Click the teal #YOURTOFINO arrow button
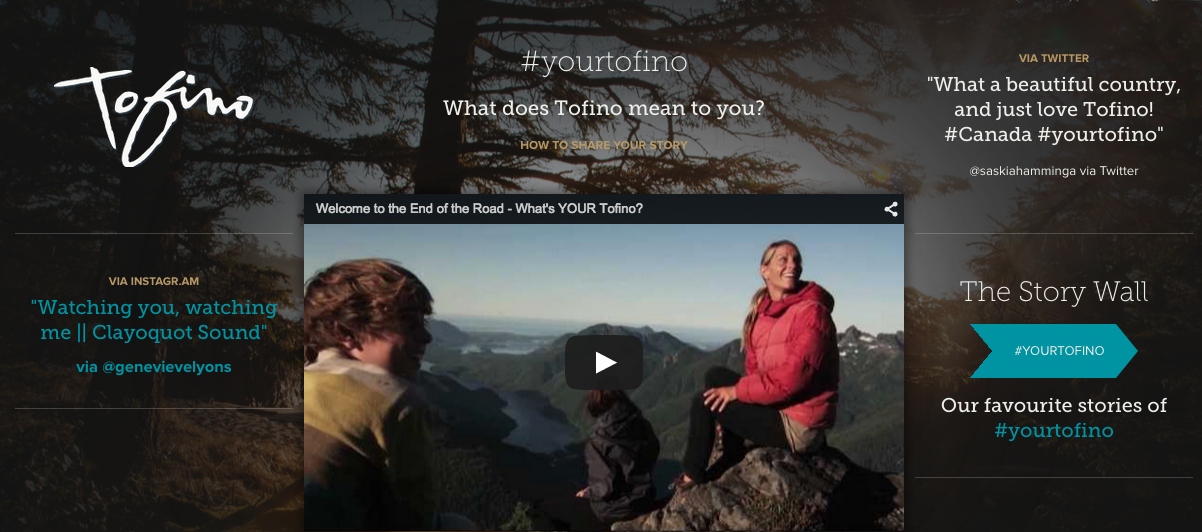Image resolution: width=1202 pixels, height=532 pixels. [1053, 351]
